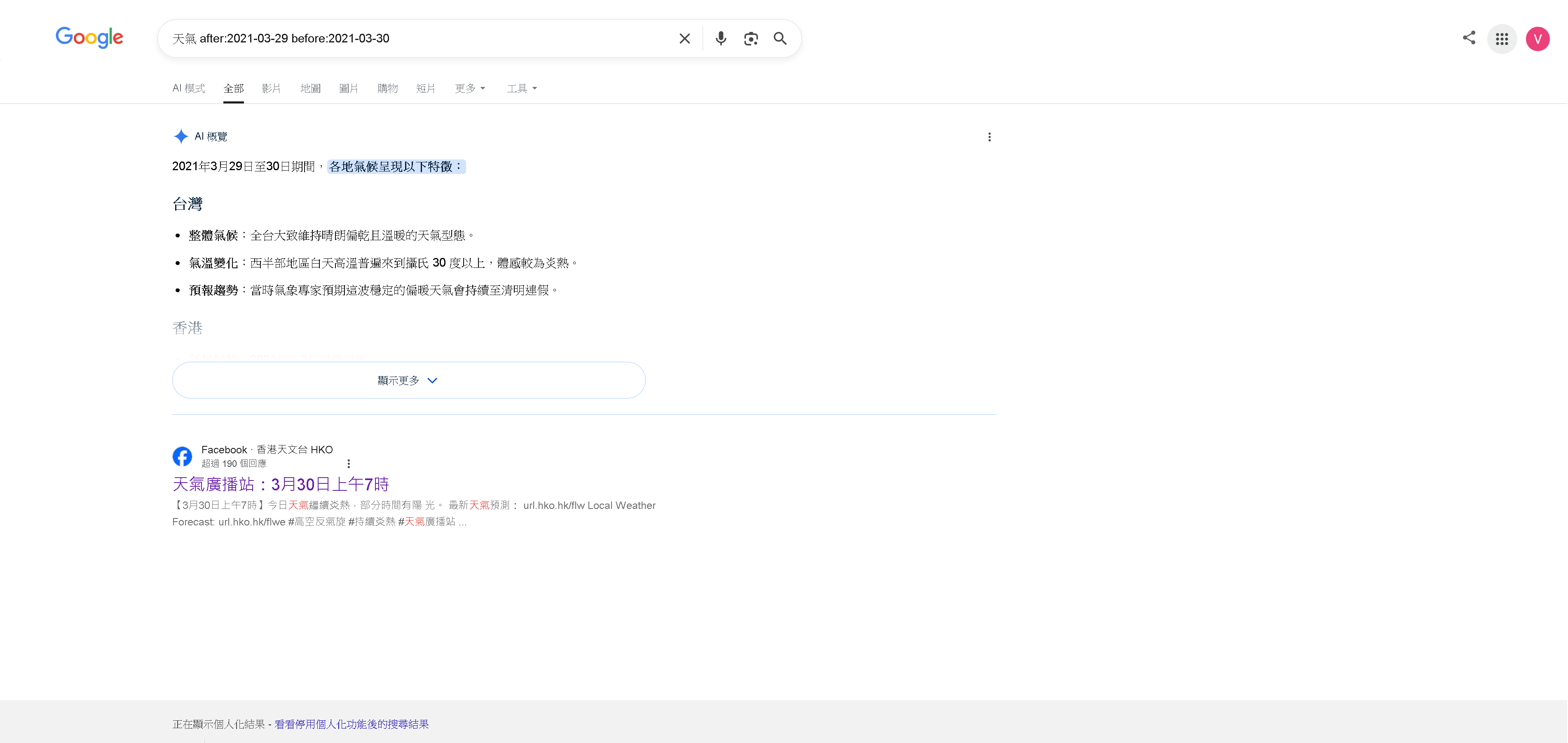Expand the 更多 dropdown

[470, 88]
